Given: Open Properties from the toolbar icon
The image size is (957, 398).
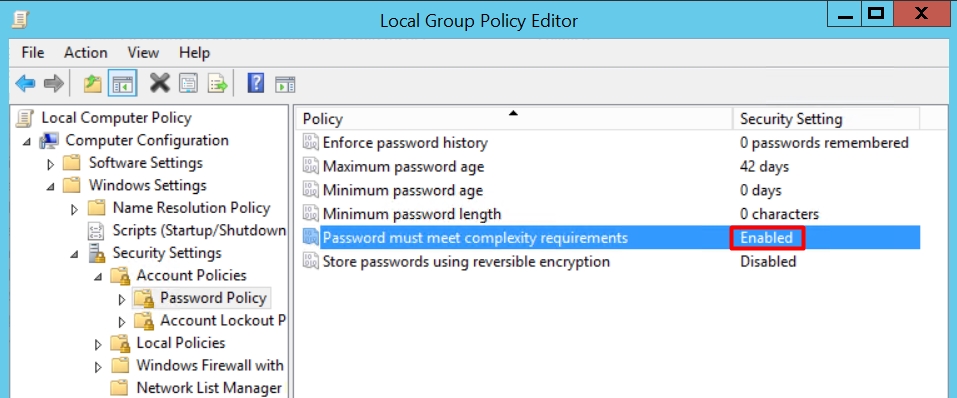Looking at the screenshot, I should click(x=189, y=84).
